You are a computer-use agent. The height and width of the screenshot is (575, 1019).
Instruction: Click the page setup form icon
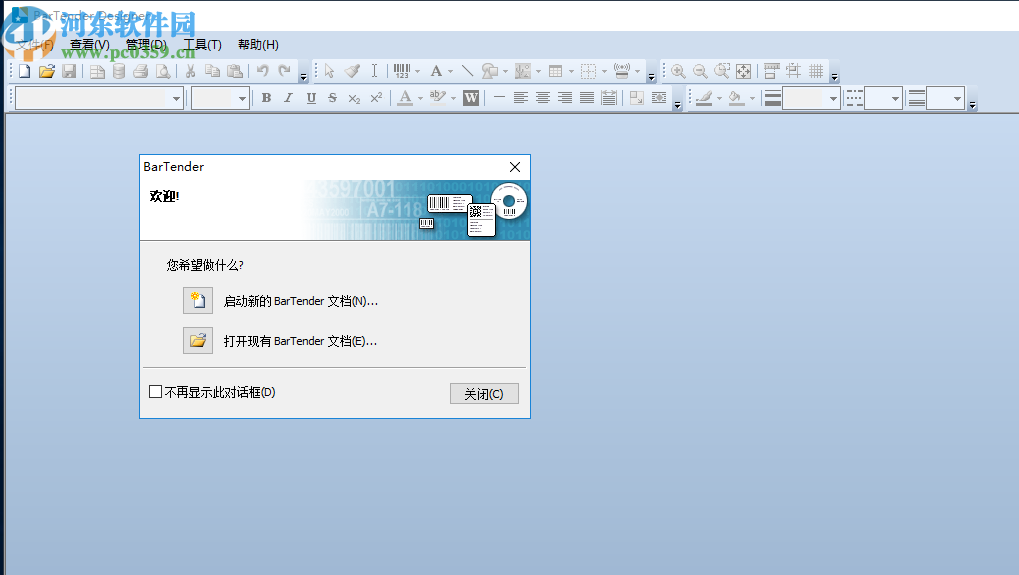click(97, 71)
